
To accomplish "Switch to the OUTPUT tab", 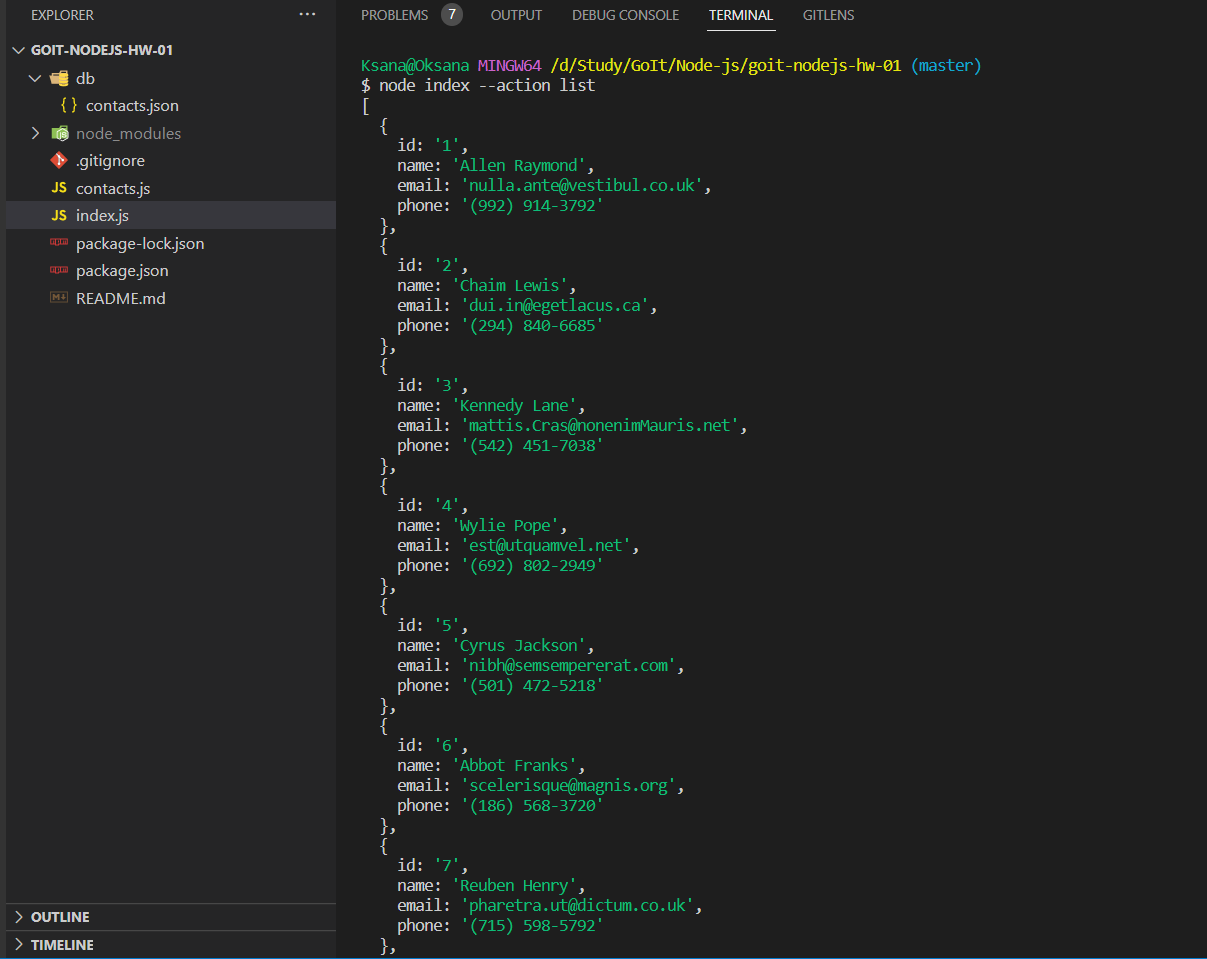I will point(516,15).
